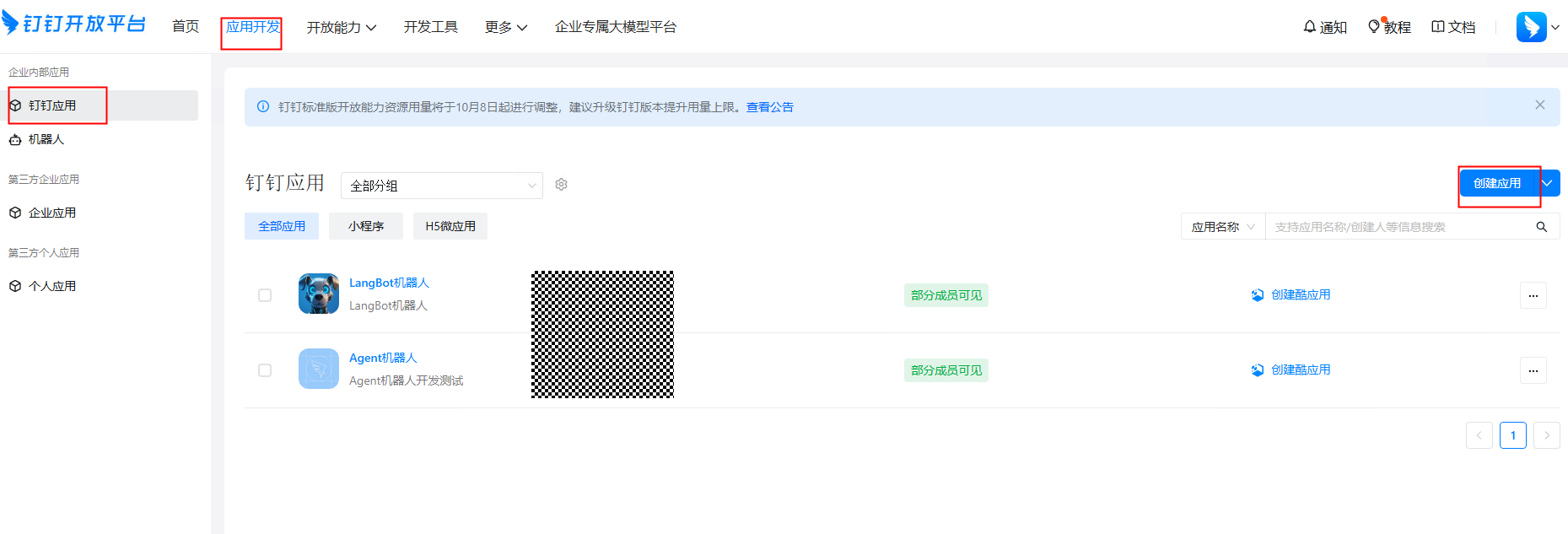Click the user avatar at top right
The image size is (1568, 534).
point(1531,27)
